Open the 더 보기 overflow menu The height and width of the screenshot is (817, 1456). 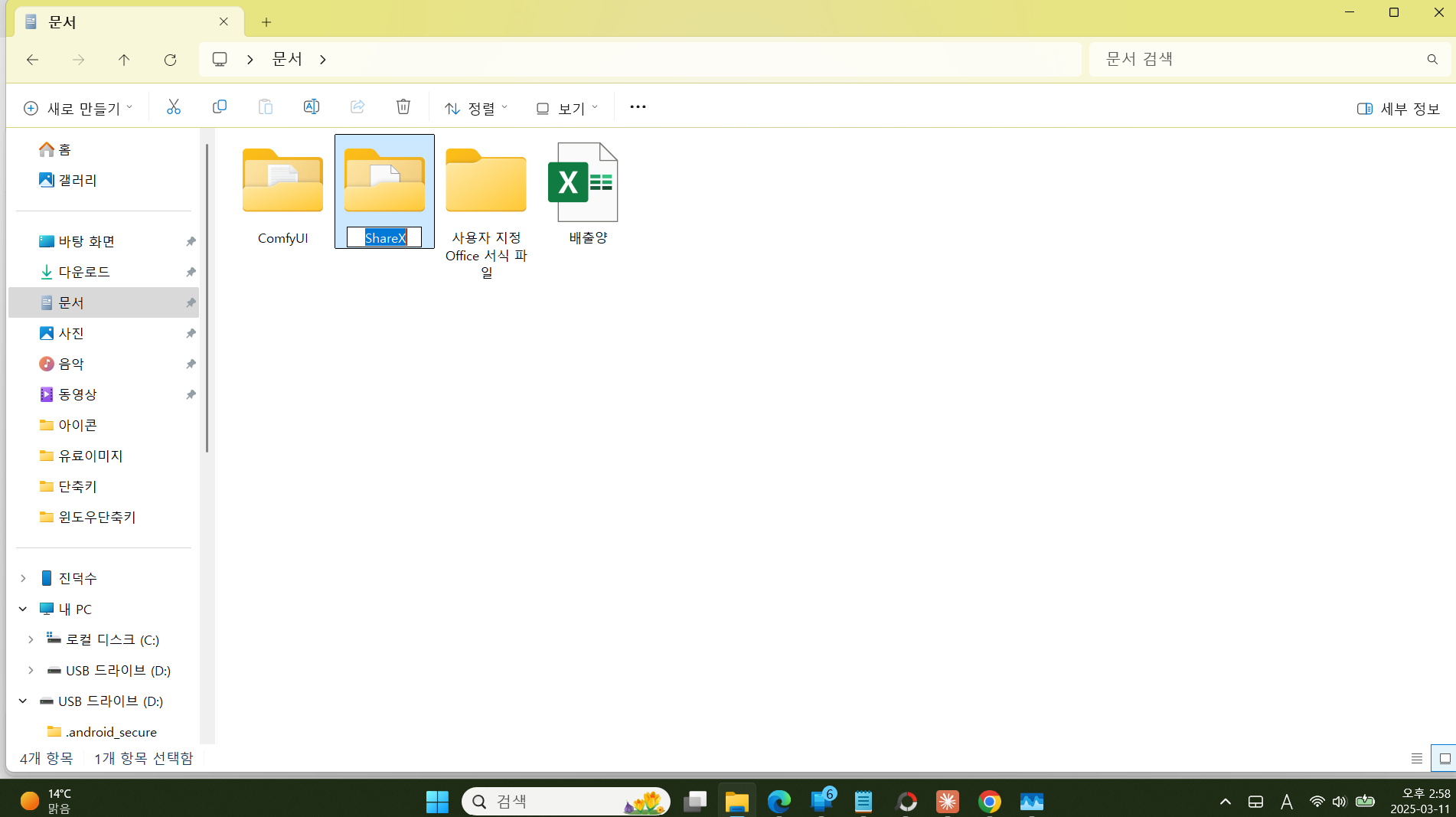coord(638,107)
